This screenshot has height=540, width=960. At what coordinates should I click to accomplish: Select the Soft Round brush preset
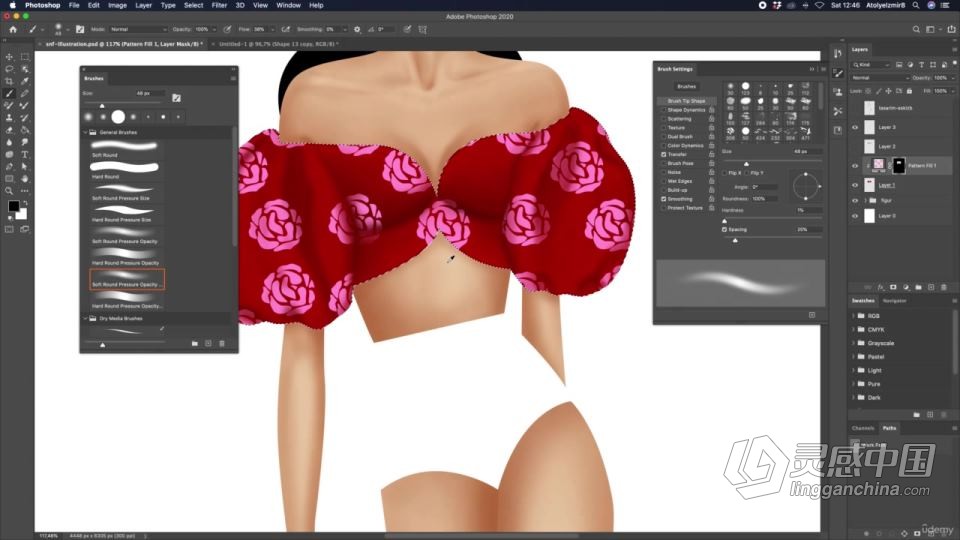click(x=124, y=149)
